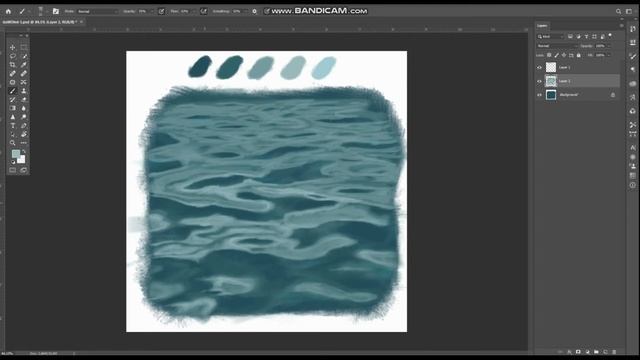Select the Brush tool in toolbar
Image resolution: width=640 pixels, height=360 pixels.
(x=13, y=91)
